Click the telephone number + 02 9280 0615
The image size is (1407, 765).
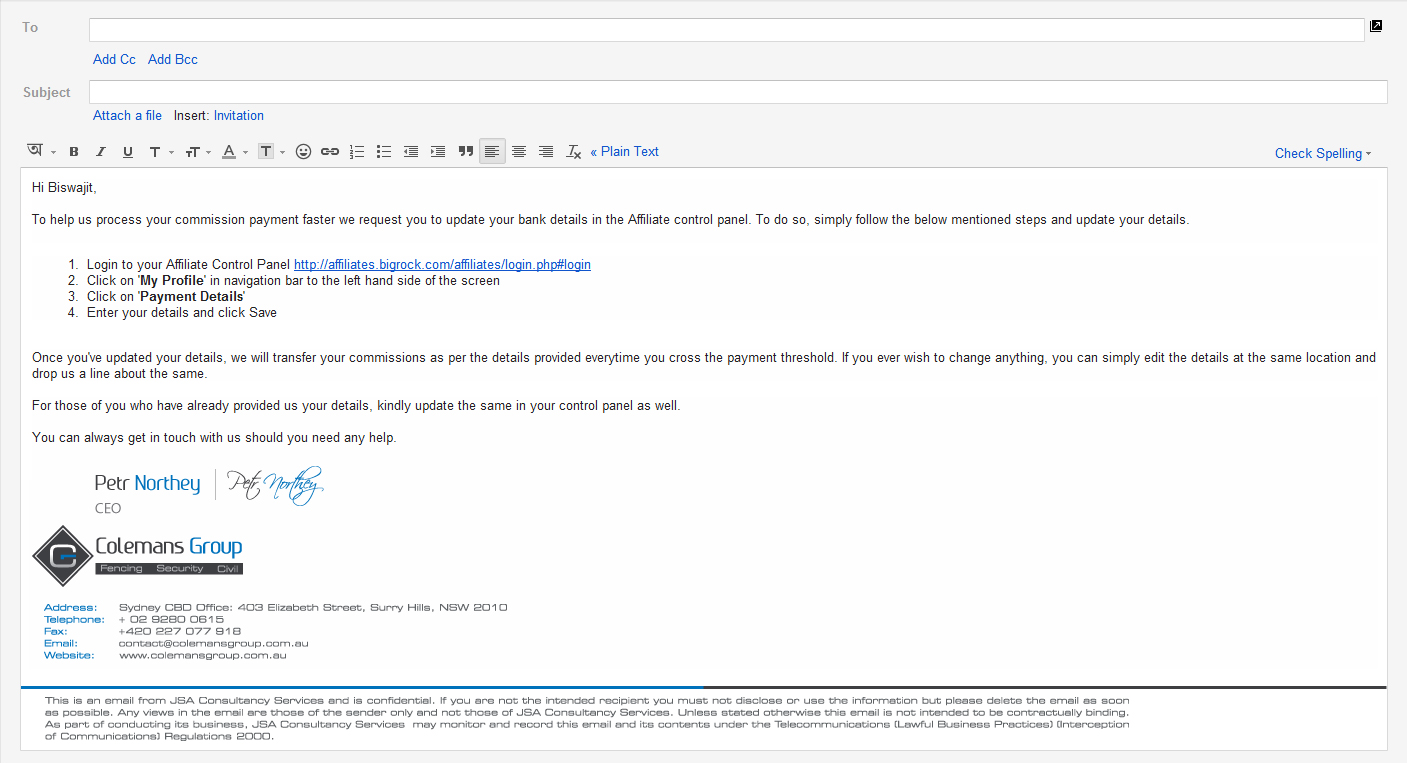coord(171,620)
